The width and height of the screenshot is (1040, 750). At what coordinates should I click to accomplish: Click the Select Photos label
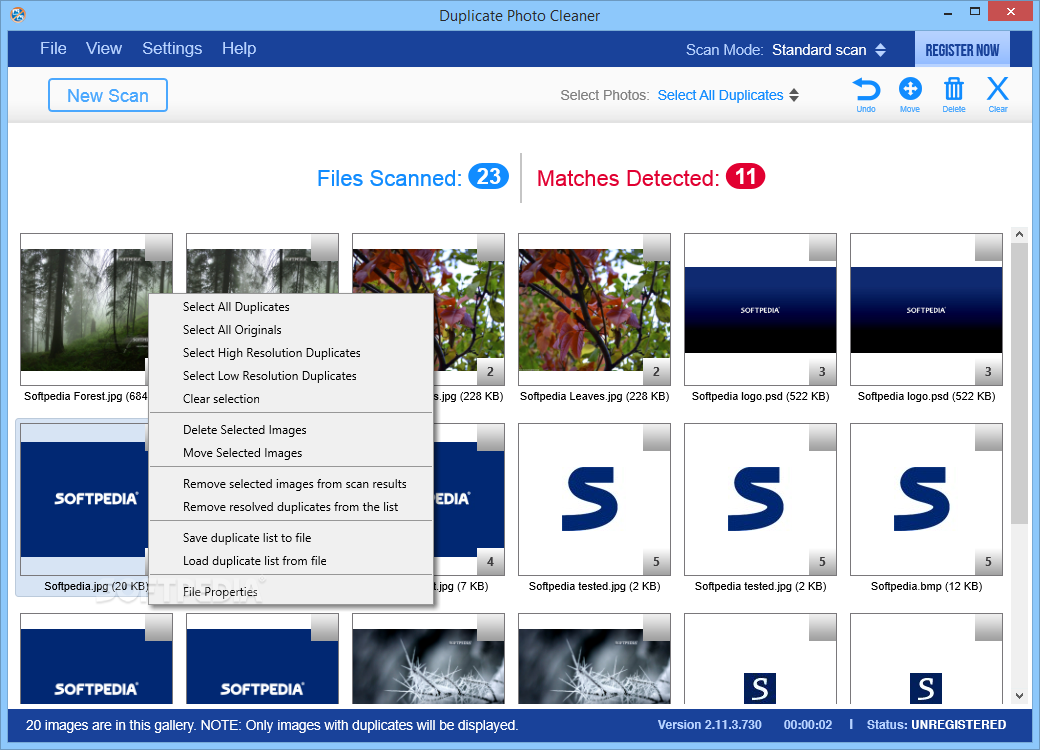pyautogui.click(x=604, y=95)
